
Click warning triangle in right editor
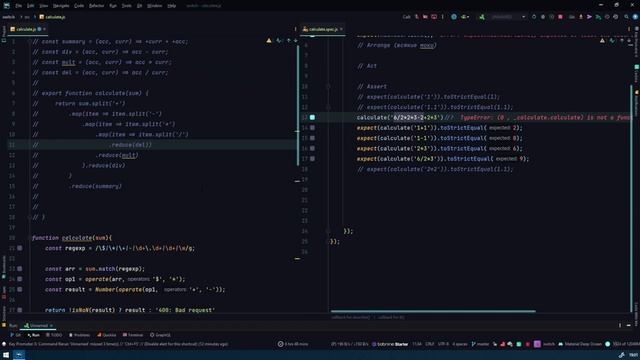pyautogui.click(x=602, y=40)
